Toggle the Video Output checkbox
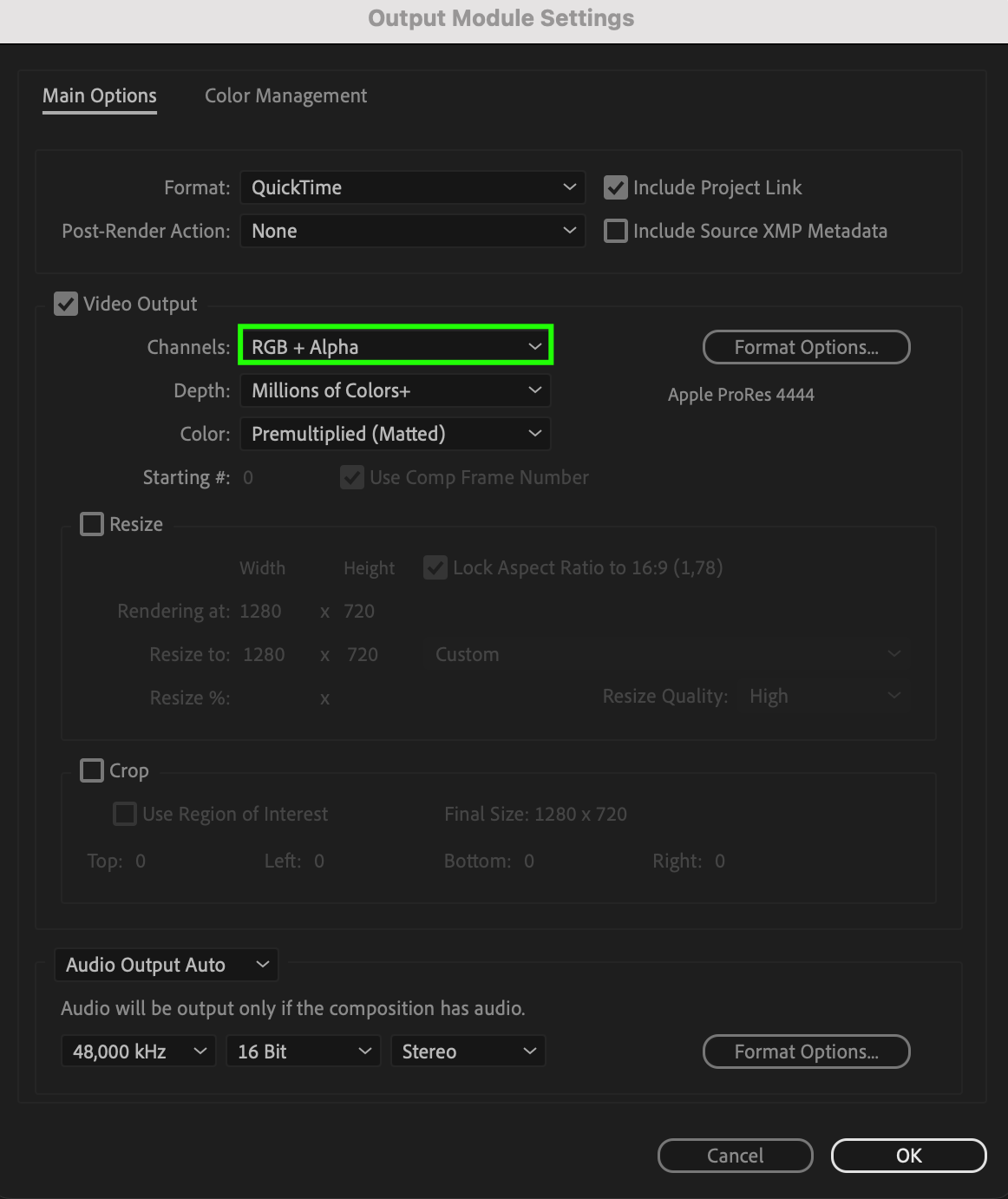The image size is (1008, 1199). [x=66, y=304]
